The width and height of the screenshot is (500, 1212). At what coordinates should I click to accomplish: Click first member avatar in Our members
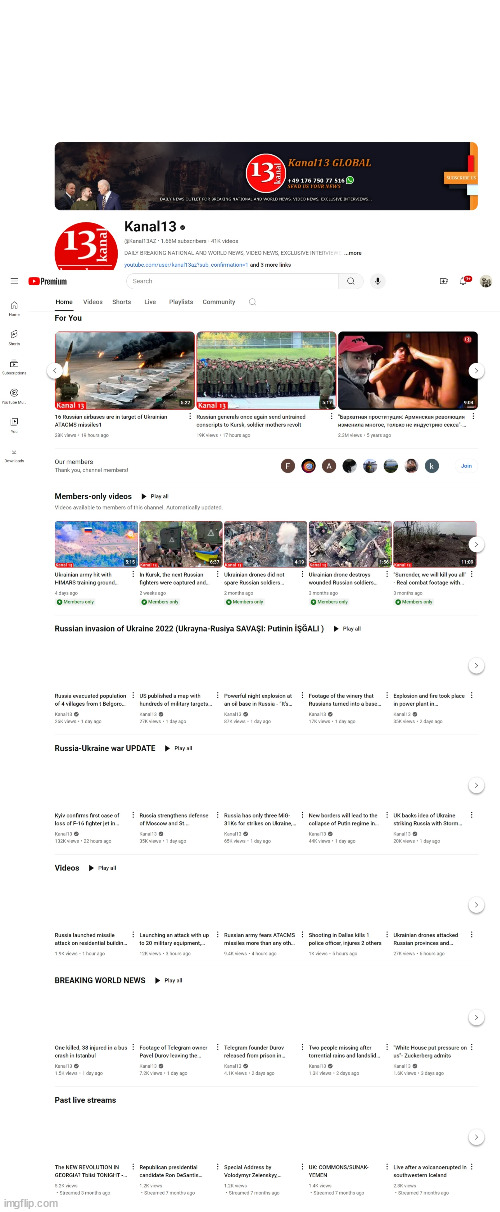point(286,466)
